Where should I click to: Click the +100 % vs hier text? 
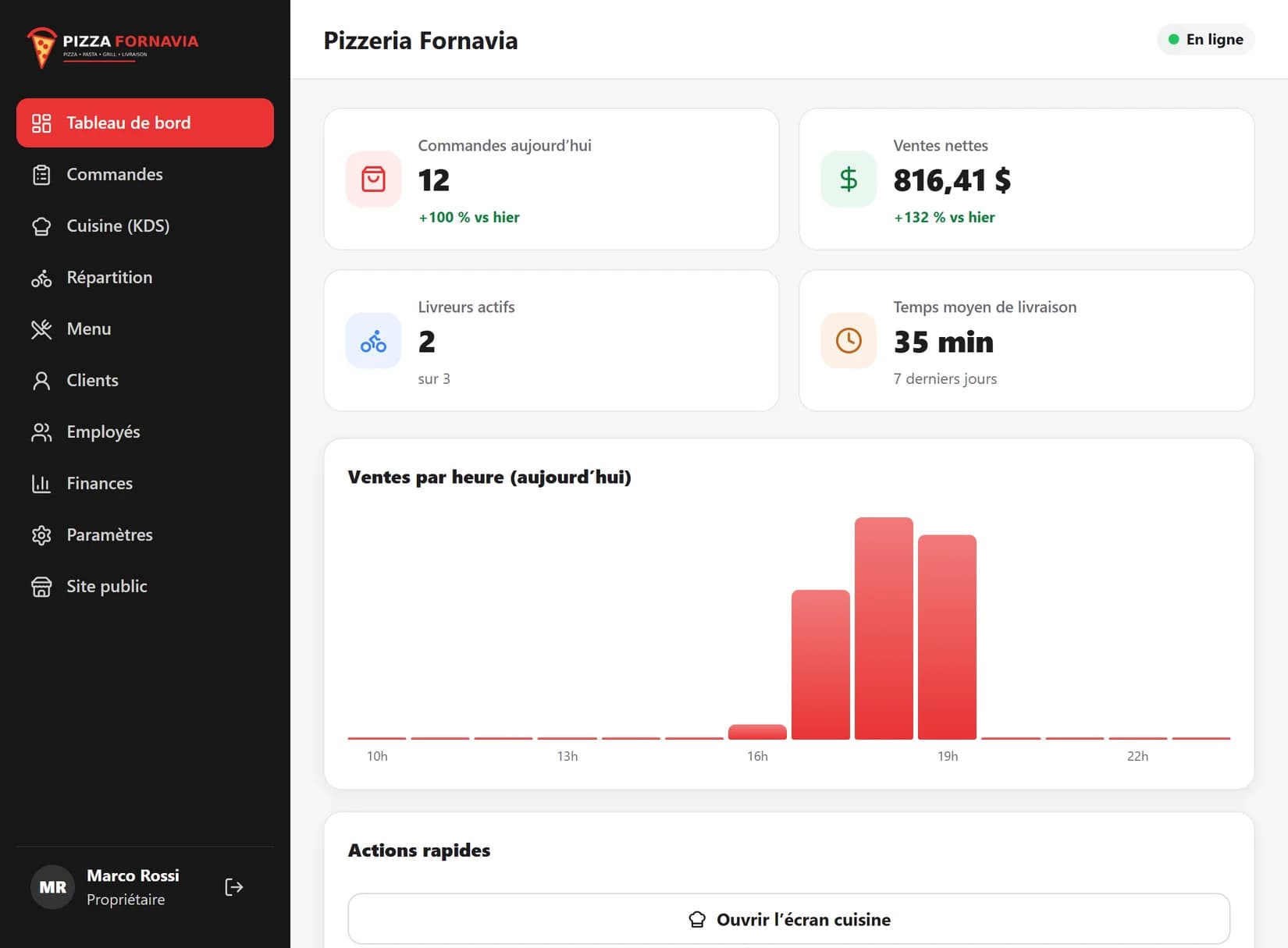tap(469, 217)
